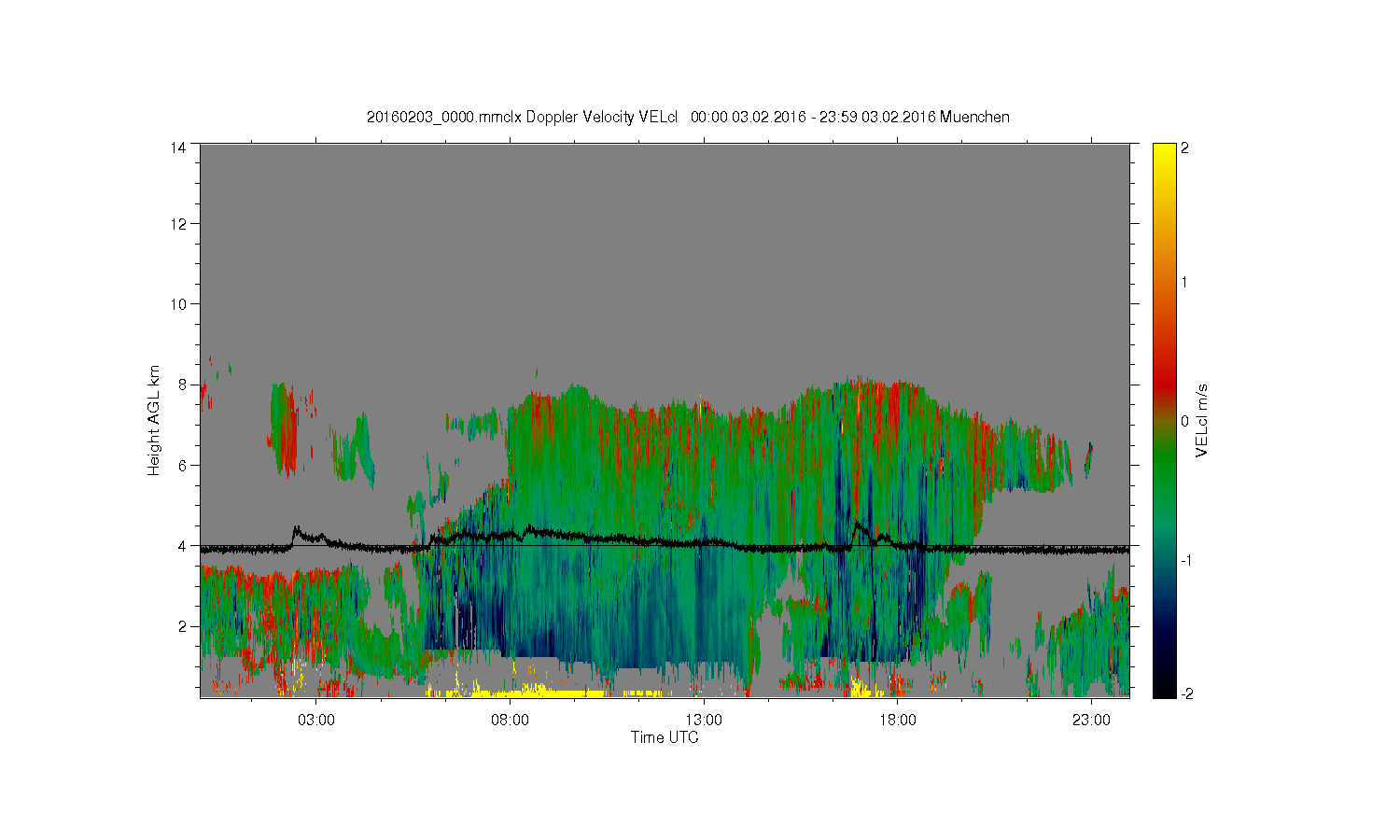
Task: Click the yellow top of the colorbar
Action: (x=1164, y=154)
